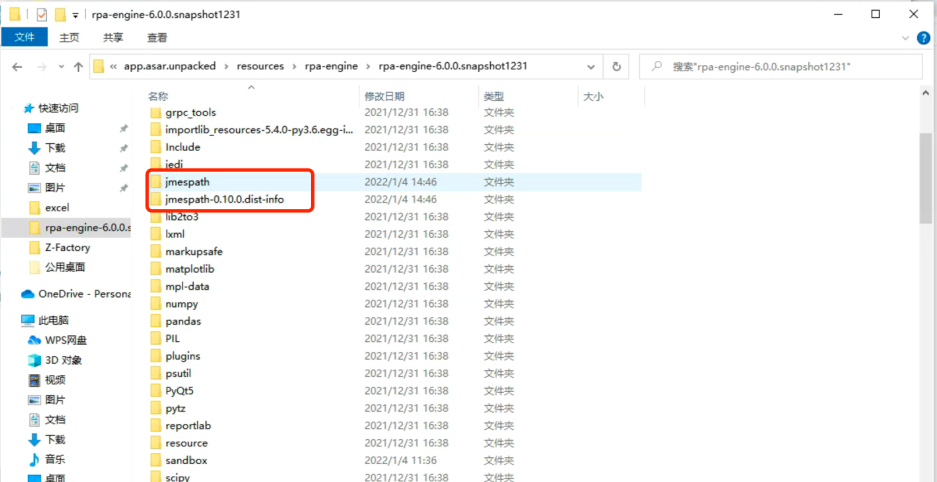Select jmespath-0.10.0.dist-info folder icon
Viewport: 937px width, 482px height.
tap(155, 199)
